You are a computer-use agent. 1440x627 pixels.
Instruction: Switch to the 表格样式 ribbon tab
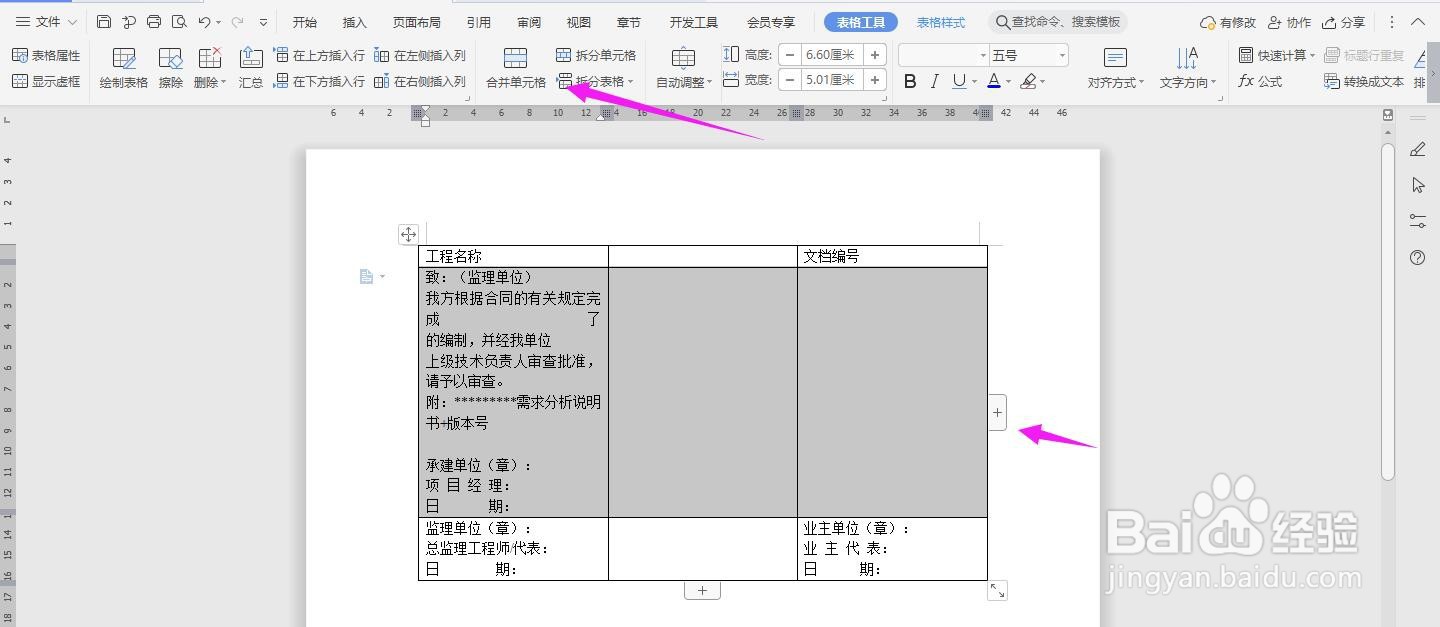point(940,21)
